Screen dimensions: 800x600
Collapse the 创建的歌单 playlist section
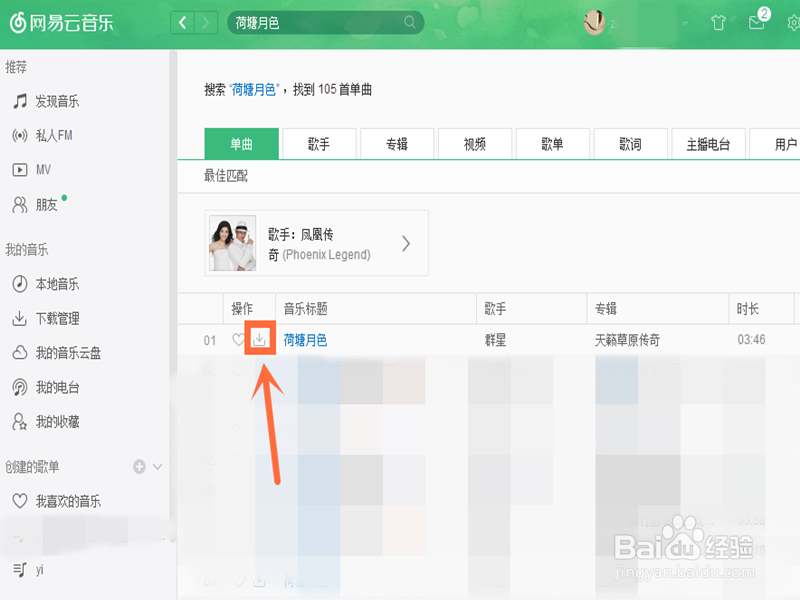(156, 466)
